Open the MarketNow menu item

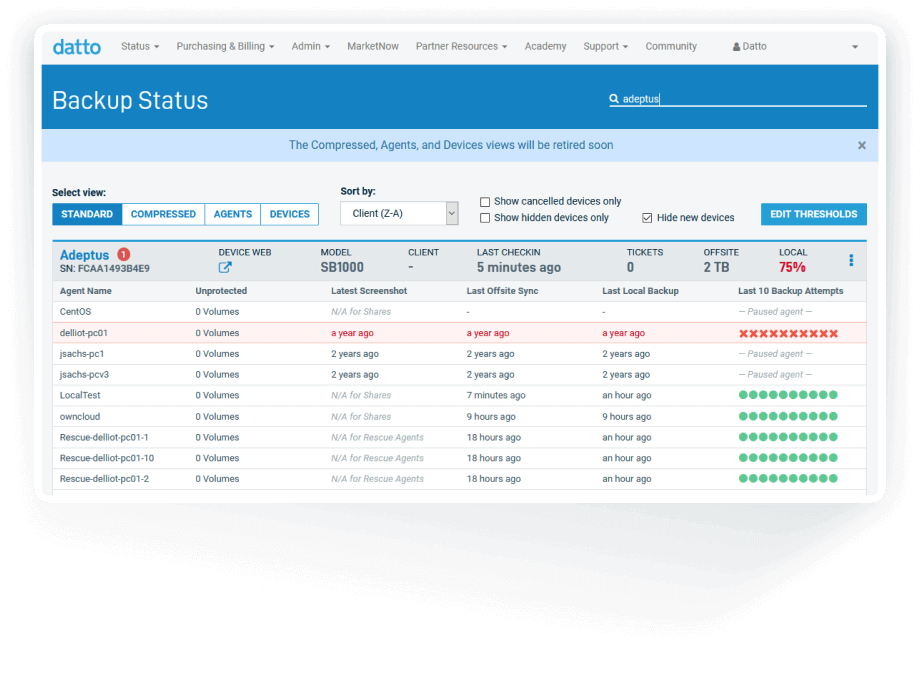(x=373, y=47)
